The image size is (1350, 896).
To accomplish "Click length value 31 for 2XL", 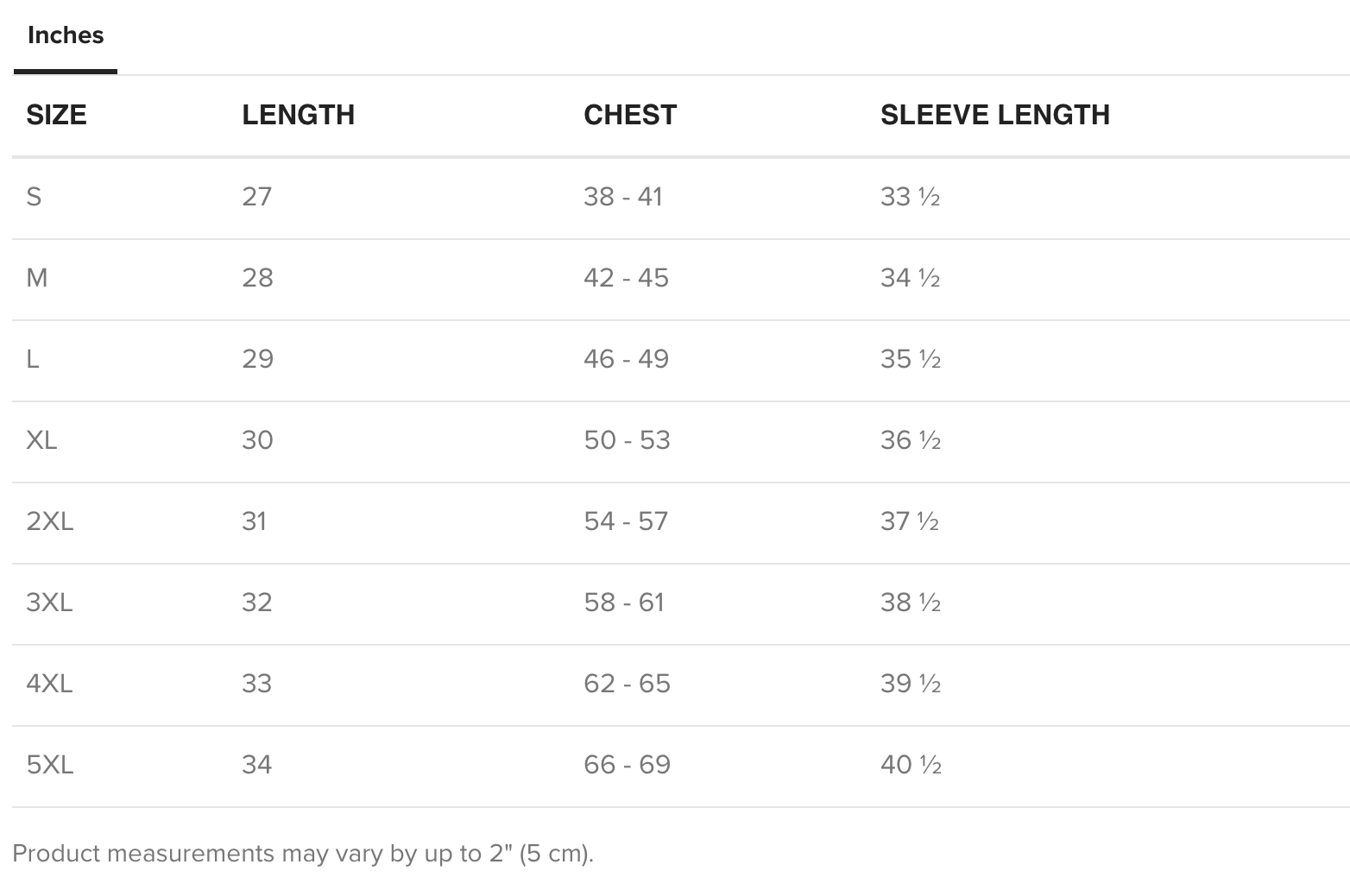I will pos(254,521).
